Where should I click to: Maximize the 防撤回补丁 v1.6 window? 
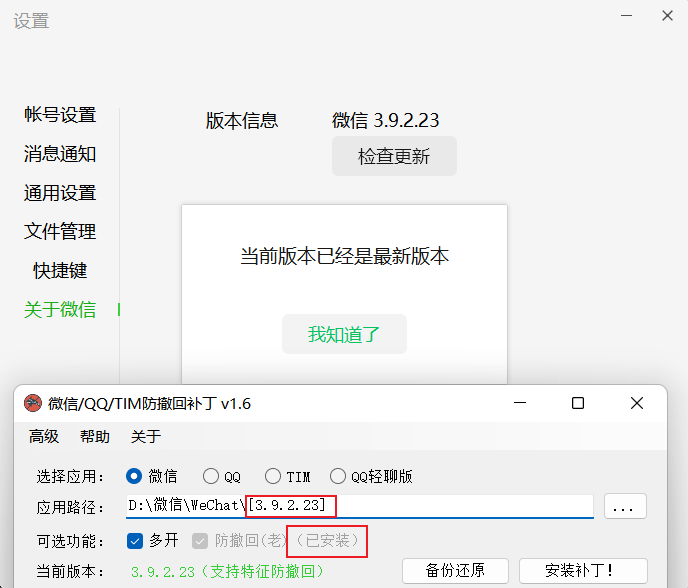[x=578, y=403]
